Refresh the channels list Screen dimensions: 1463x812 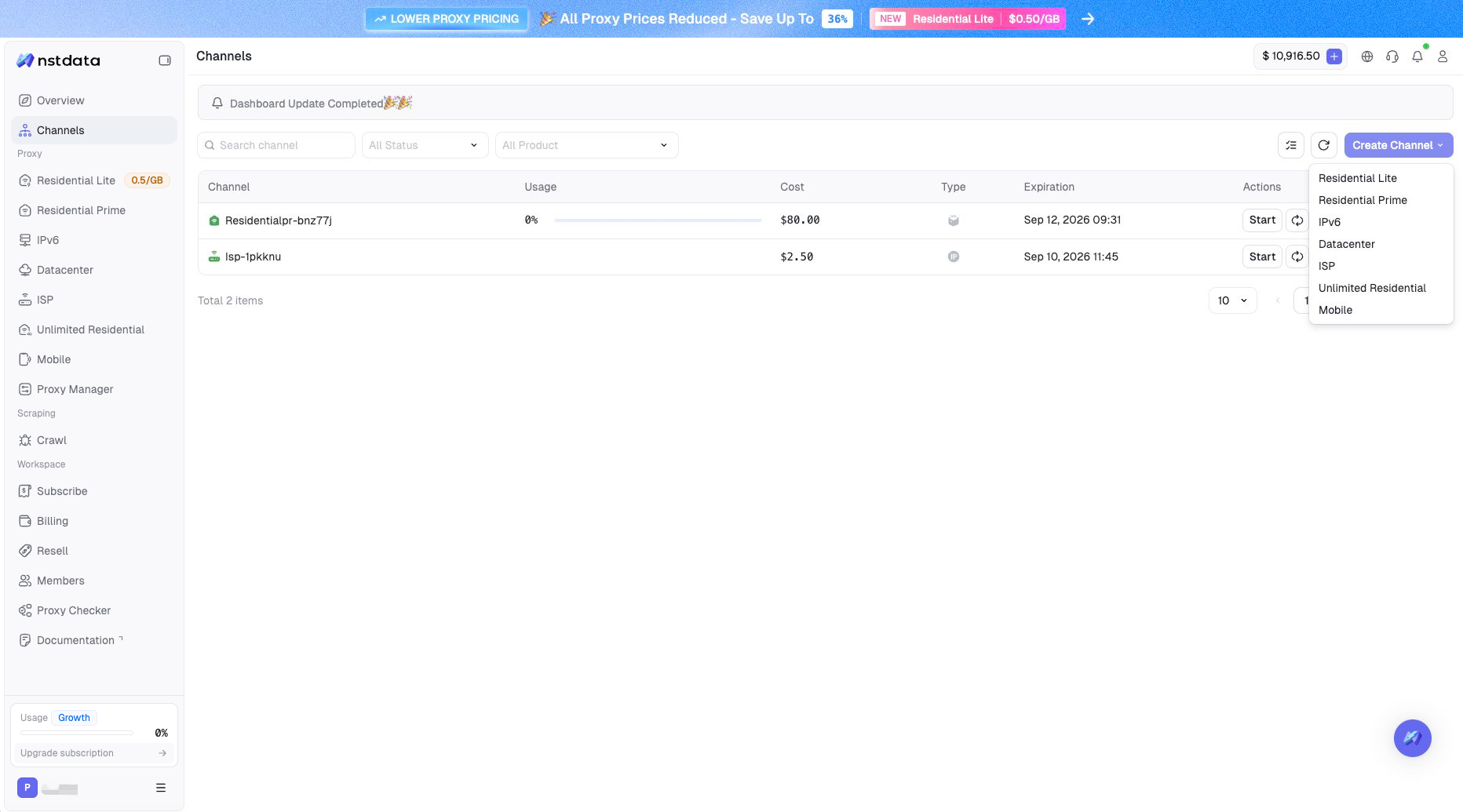tap(1324, 145)
